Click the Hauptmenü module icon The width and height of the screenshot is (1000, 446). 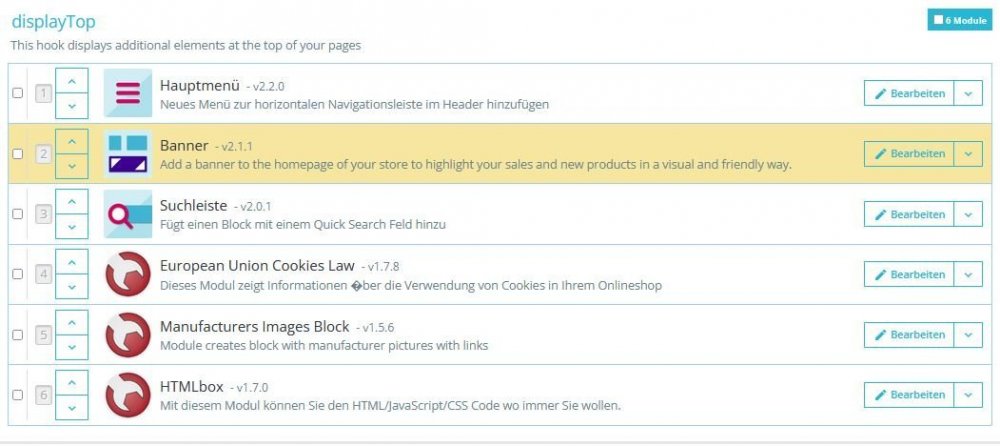[x=127, y=93]
